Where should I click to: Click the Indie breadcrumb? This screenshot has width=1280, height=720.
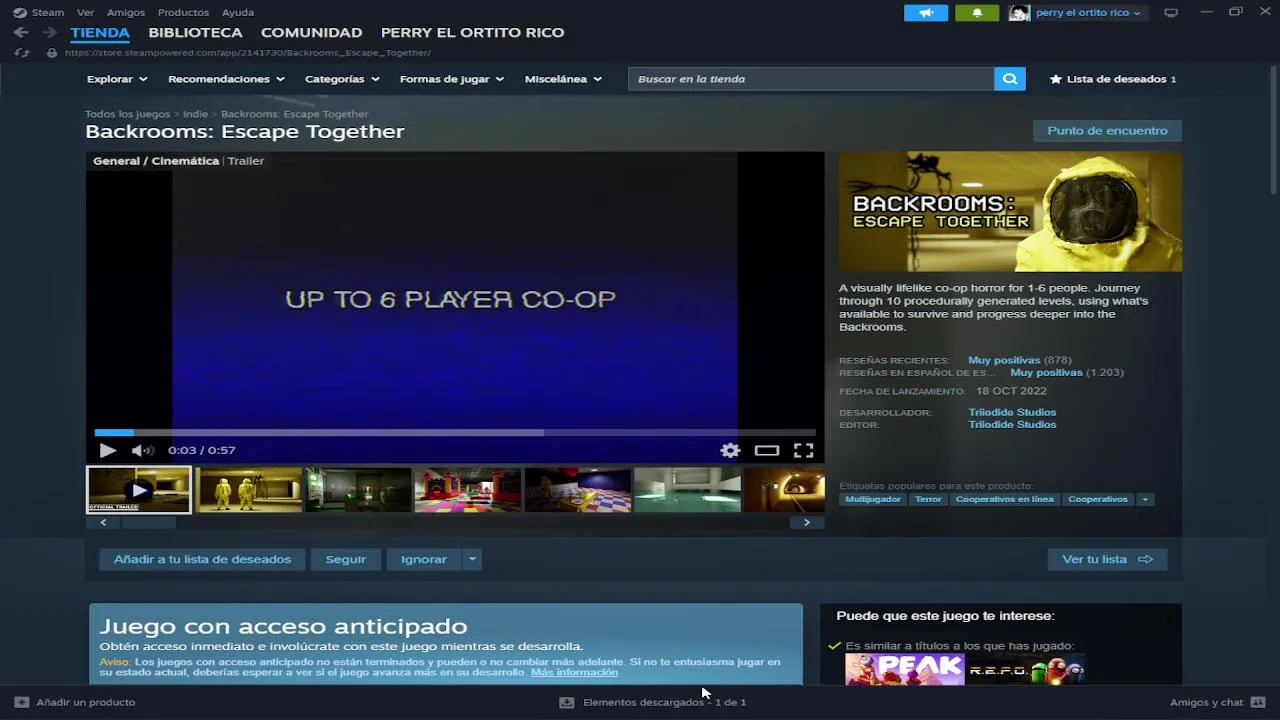pos(195,114)
